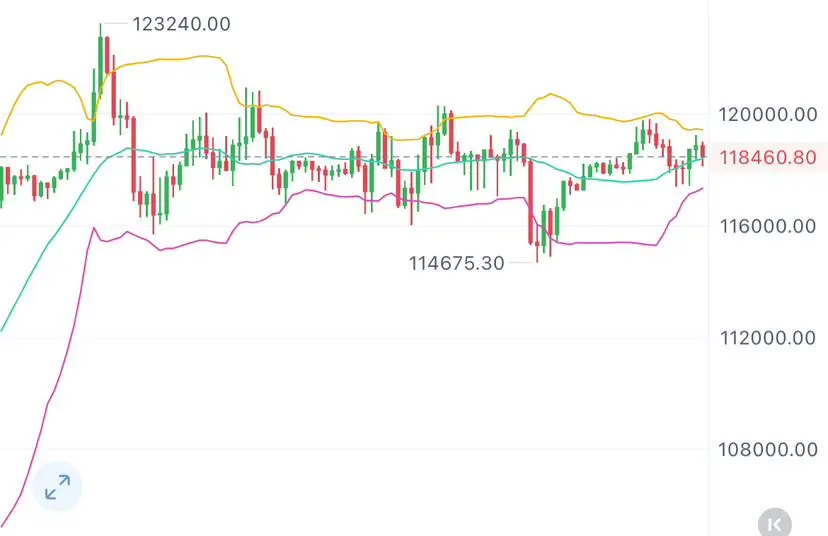
Task: Click the dashed current price line
Action: tap(354, 157)
